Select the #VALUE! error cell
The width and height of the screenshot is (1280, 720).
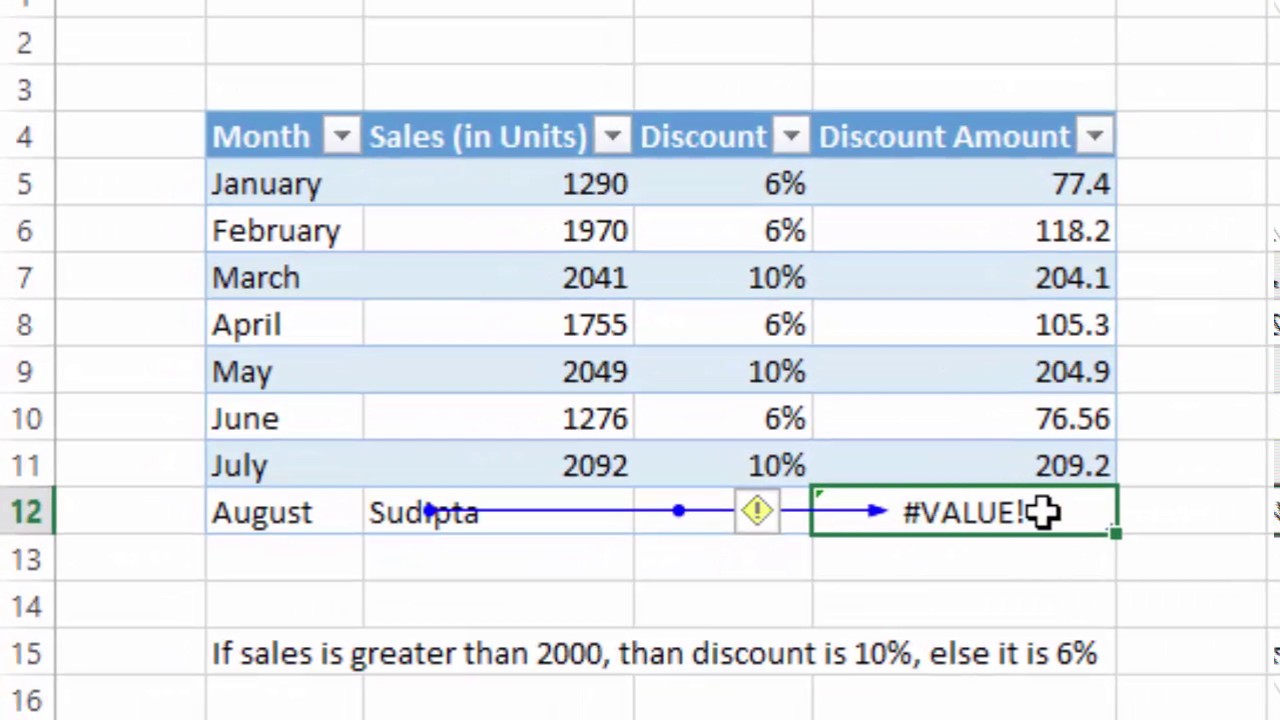[964, 512]
